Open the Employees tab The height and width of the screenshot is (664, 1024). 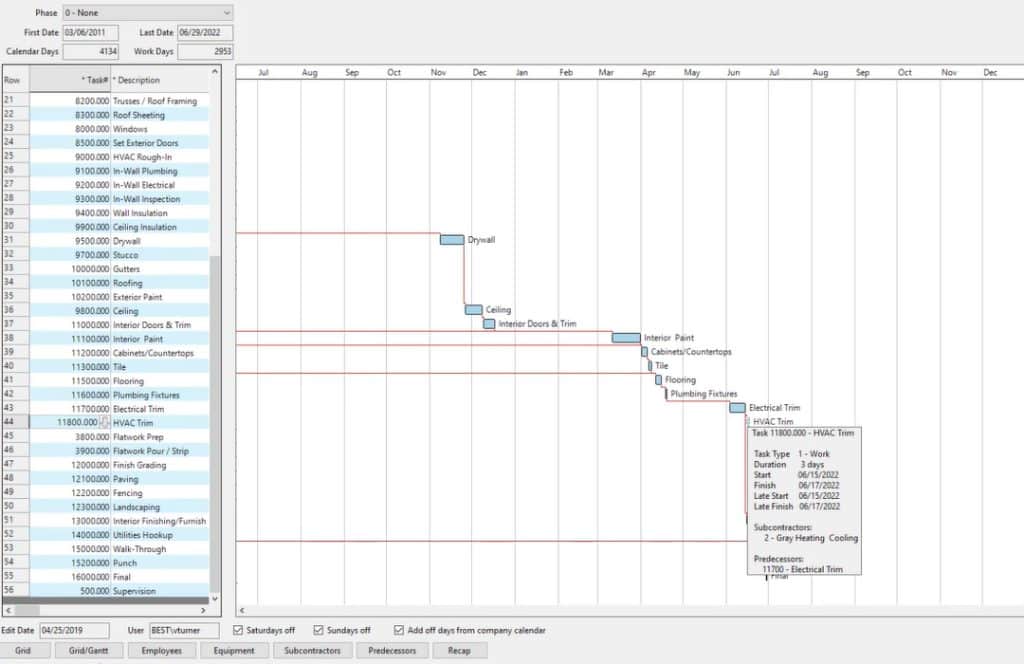tap(161, 651)
